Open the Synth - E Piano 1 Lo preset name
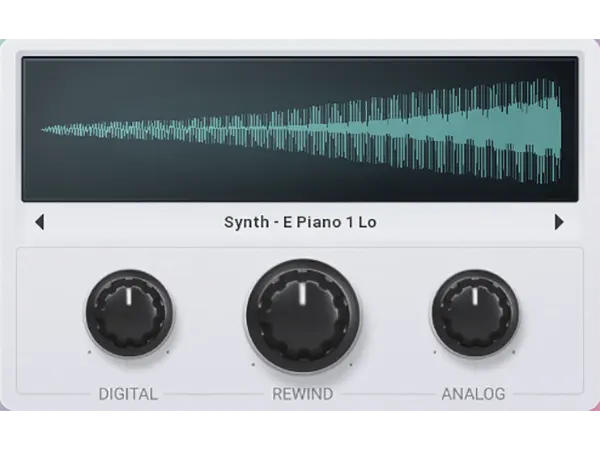The image size is (600, 450). pos(300,222)
